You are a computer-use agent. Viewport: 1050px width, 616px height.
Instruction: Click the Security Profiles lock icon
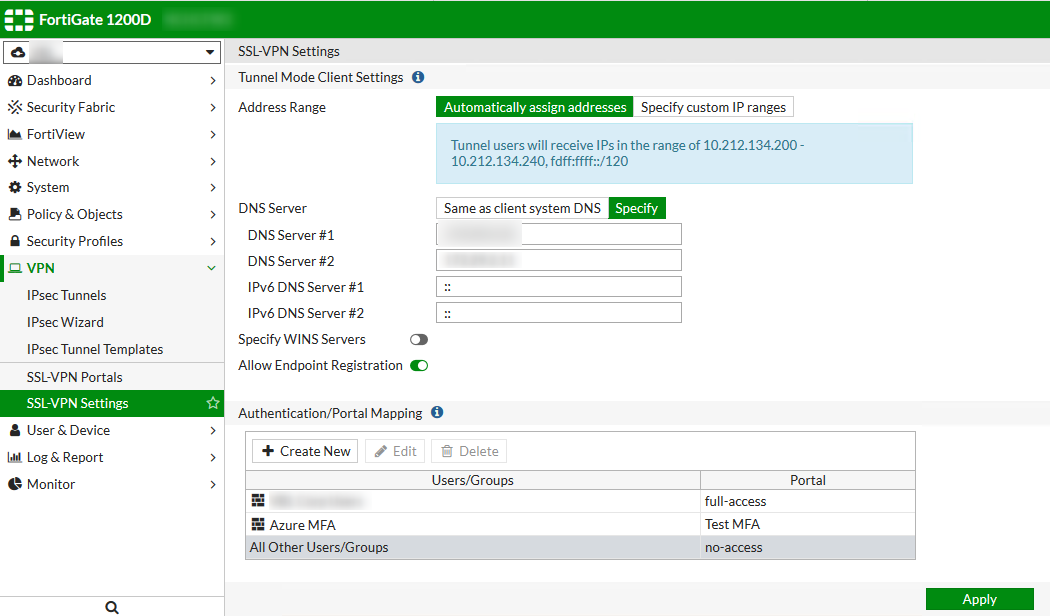pyautogui.click(x=15, y=241)
